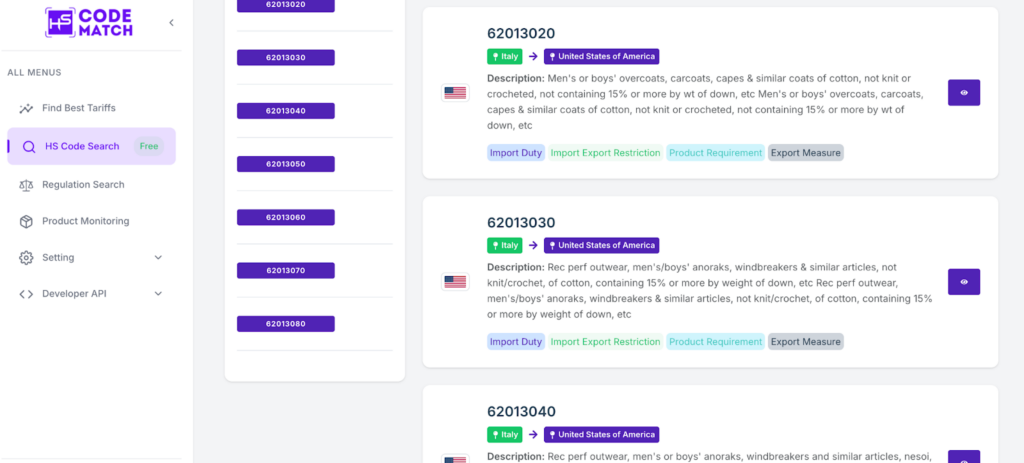
Task: Click the Regulation Search scales icon
Action: pyautogui.click(x=26, y=185)
